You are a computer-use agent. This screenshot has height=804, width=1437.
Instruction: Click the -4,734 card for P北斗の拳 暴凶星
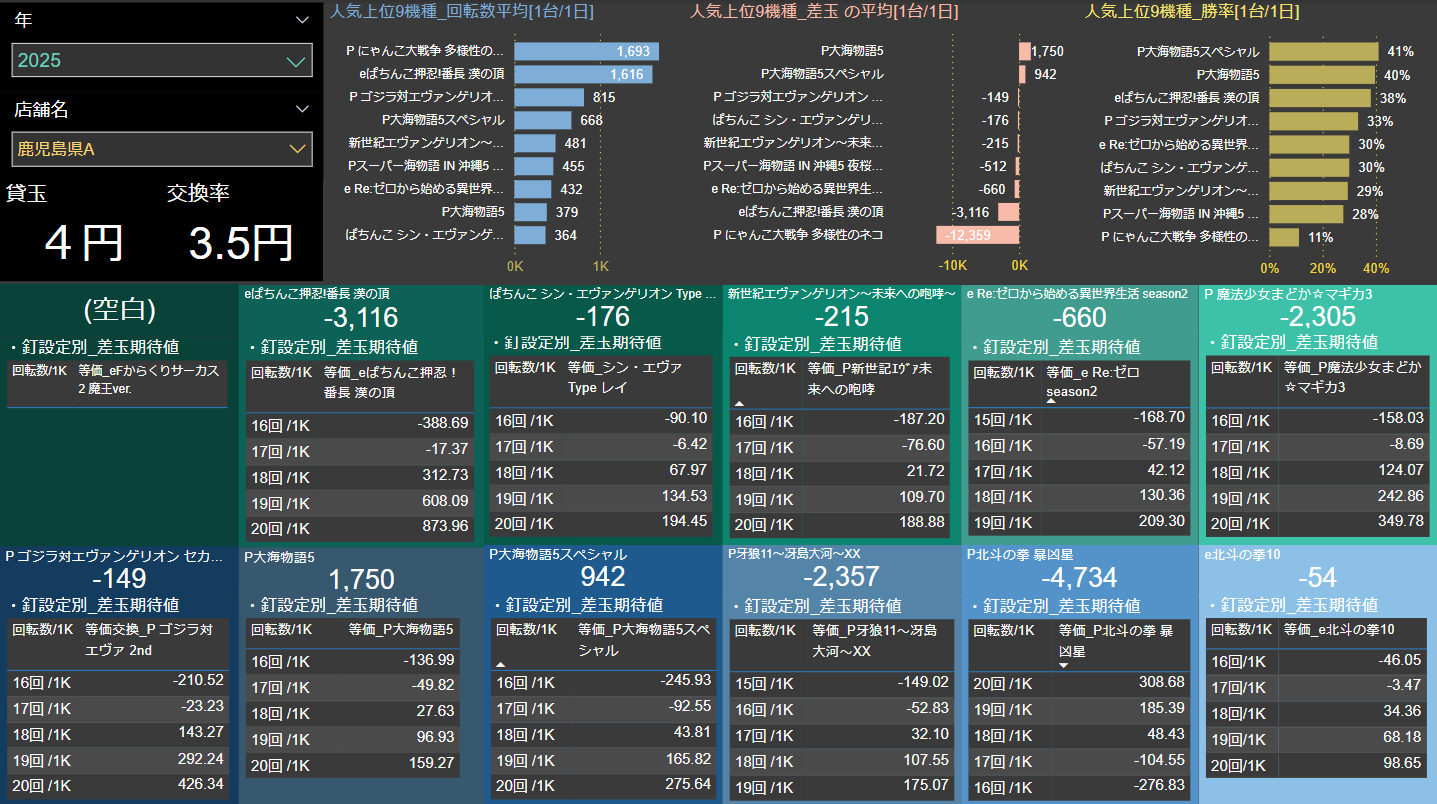[x=1079, y=579]
